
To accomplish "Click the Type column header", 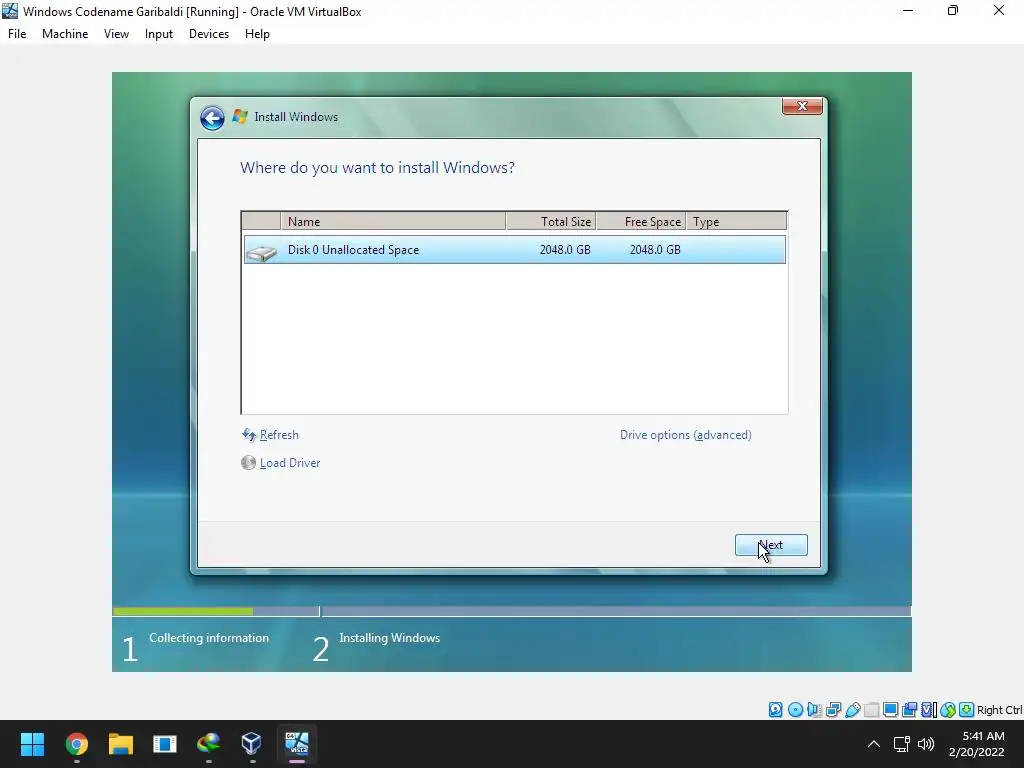I will click(x=737, y=222).
